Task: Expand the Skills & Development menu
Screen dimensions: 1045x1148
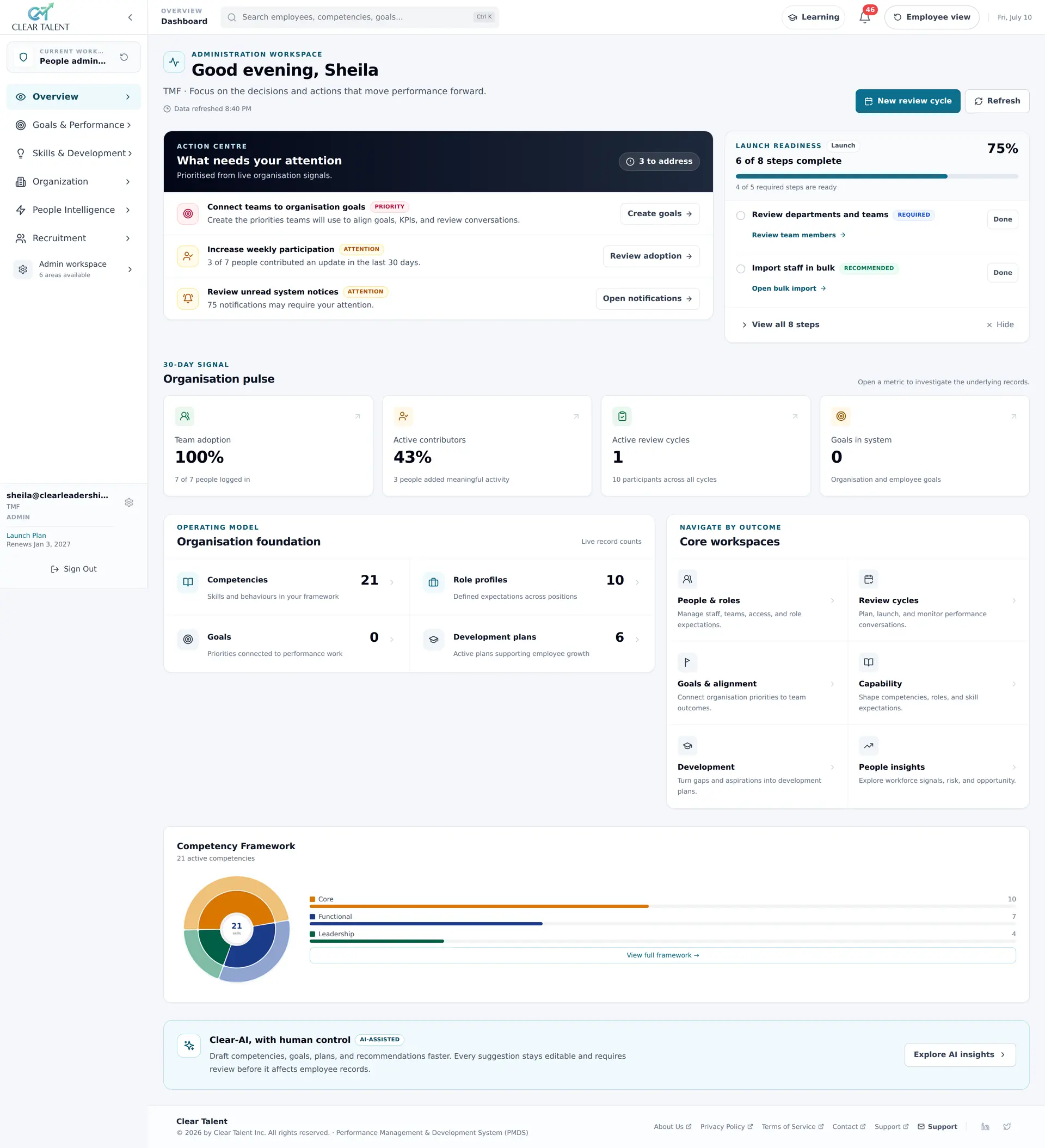Action: [73, 153]
